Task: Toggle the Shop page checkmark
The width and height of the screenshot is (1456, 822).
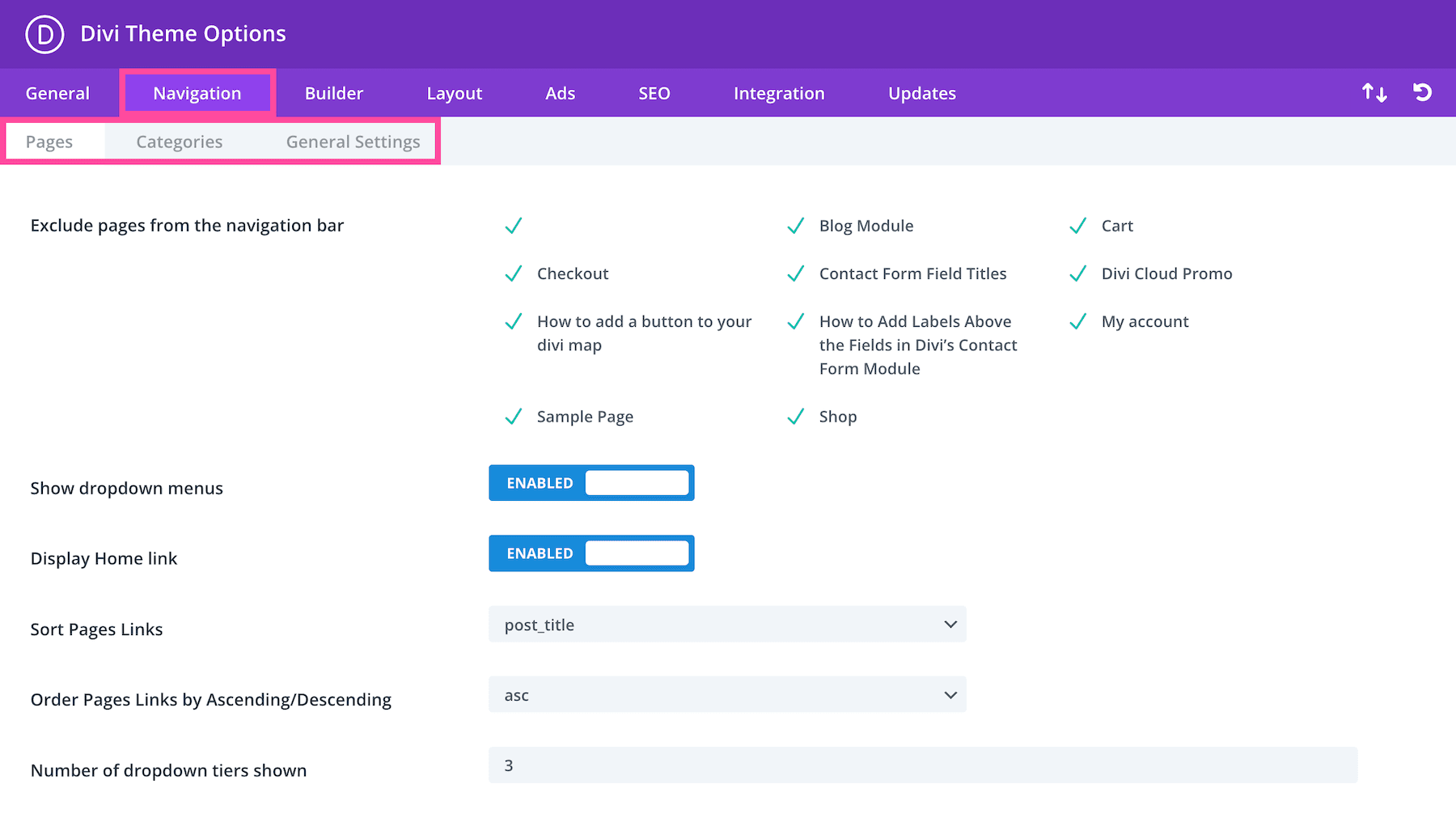Action: tap(796, 417)
